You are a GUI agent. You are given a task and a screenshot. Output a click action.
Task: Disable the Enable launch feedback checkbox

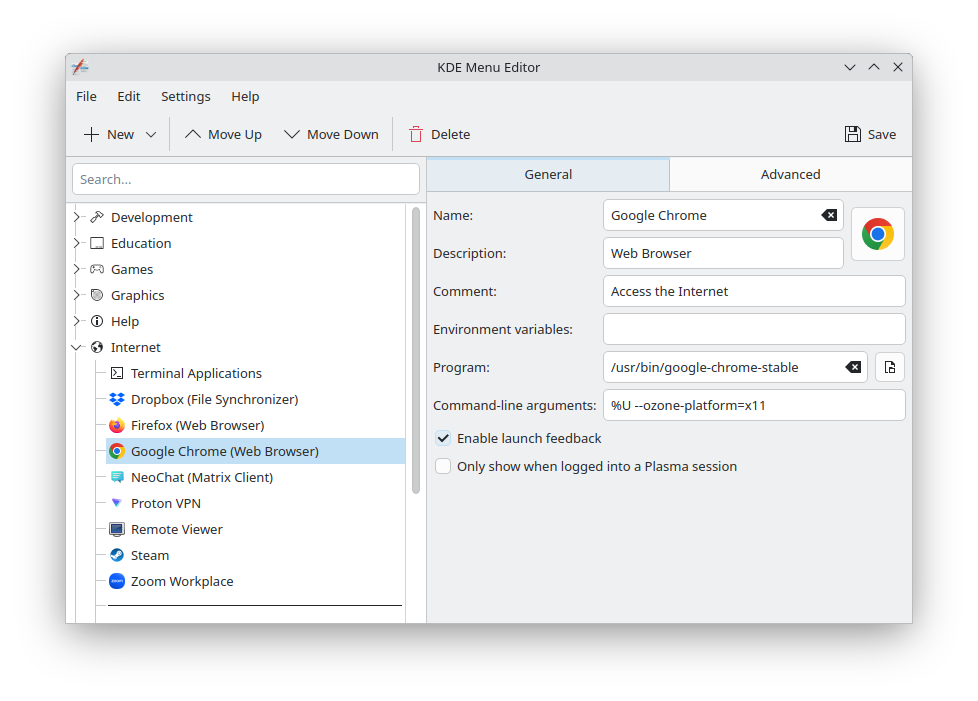click(x=443, y=438)
